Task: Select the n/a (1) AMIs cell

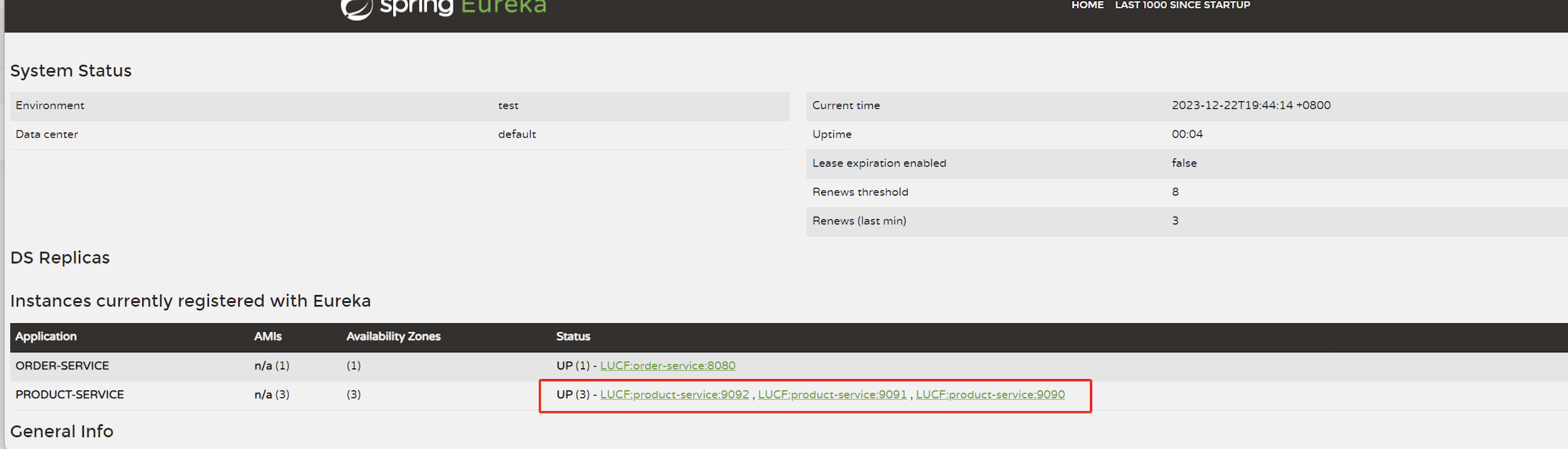Action: [271, 366]
